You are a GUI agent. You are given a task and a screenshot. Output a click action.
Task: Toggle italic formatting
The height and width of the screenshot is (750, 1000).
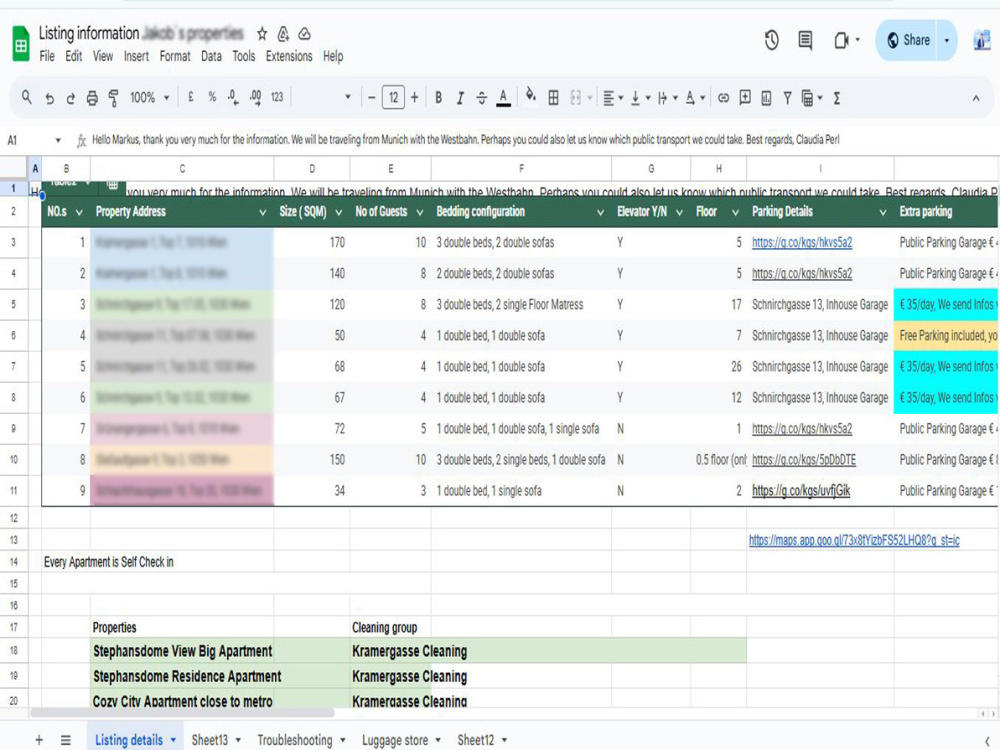tap(460, 98)
